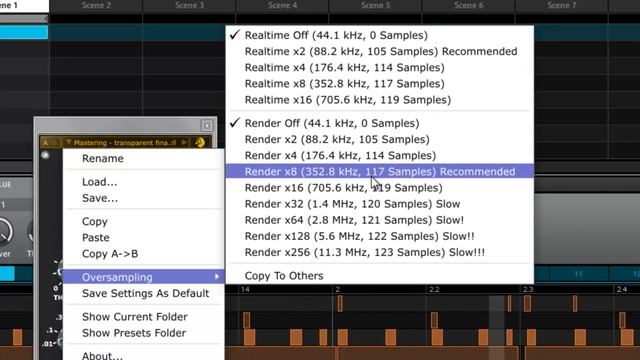Go to next preset arrow
The height and width of the screenshot is (360, 640).
(184, 142)
